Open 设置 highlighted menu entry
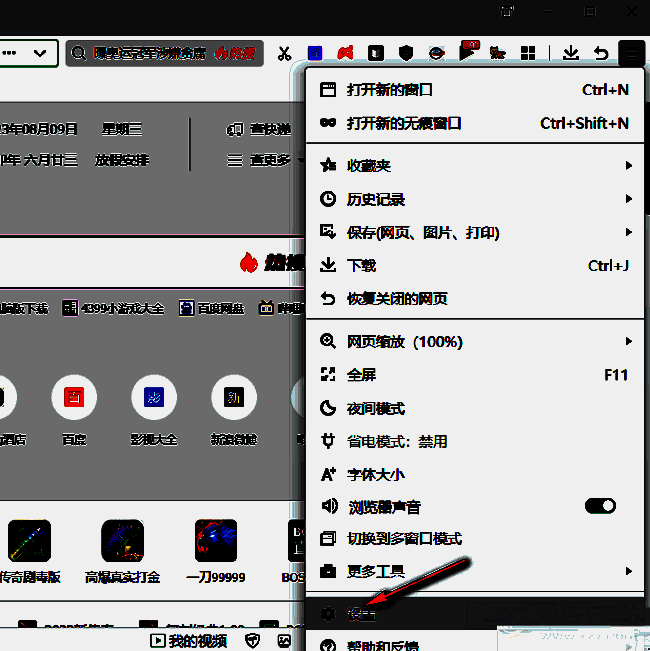 pyautogui.click(x=475, y=614)
